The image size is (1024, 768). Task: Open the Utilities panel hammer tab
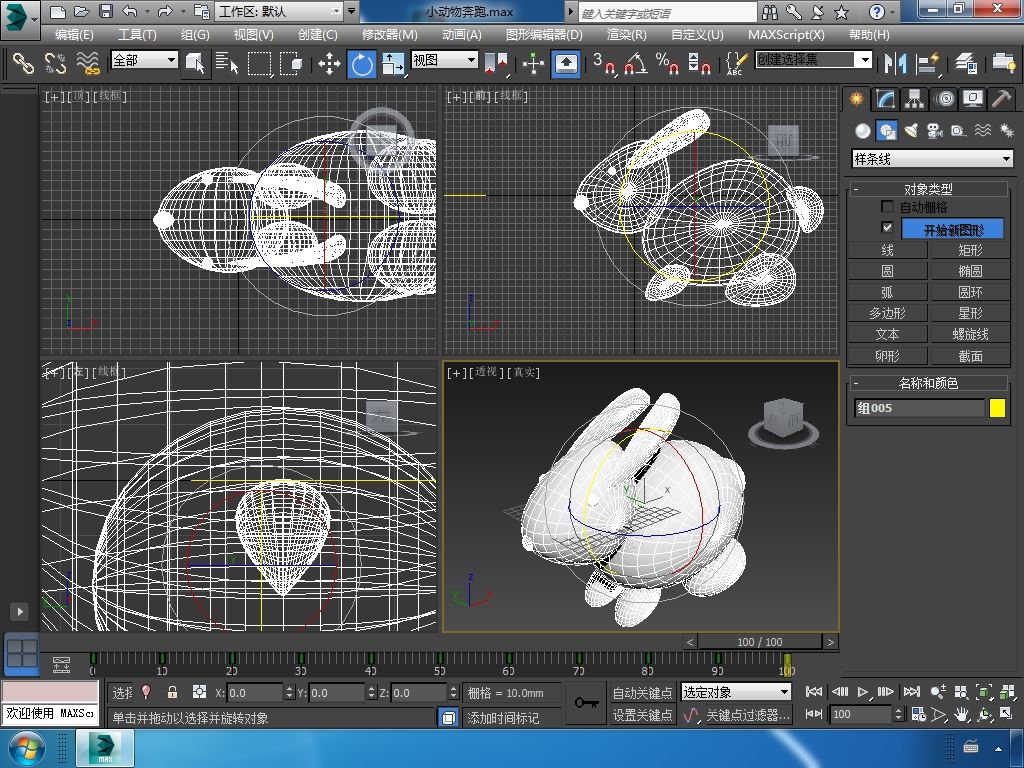1001,99
